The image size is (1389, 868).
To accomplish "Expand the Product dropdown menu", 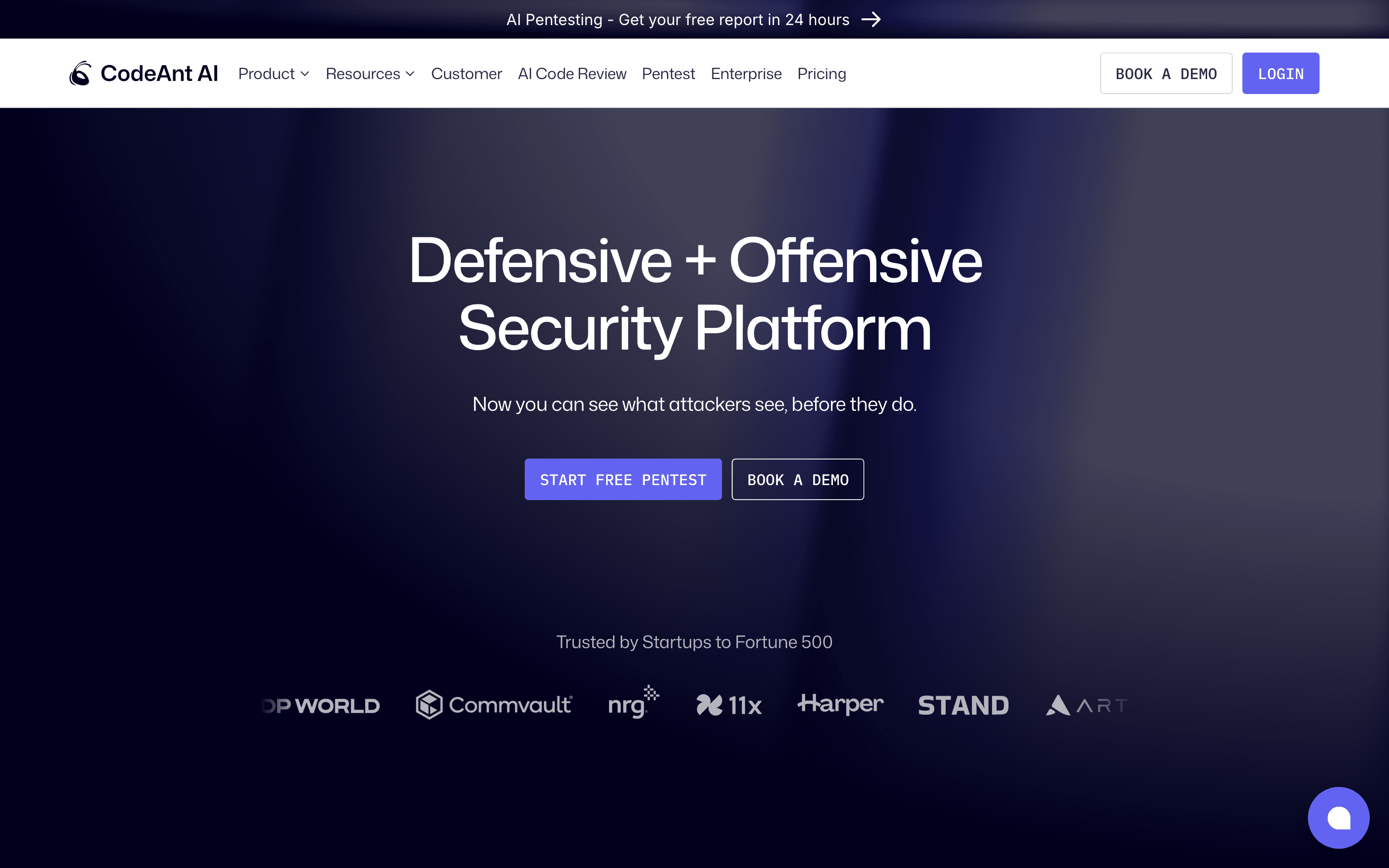I will [x=274, y=73].
